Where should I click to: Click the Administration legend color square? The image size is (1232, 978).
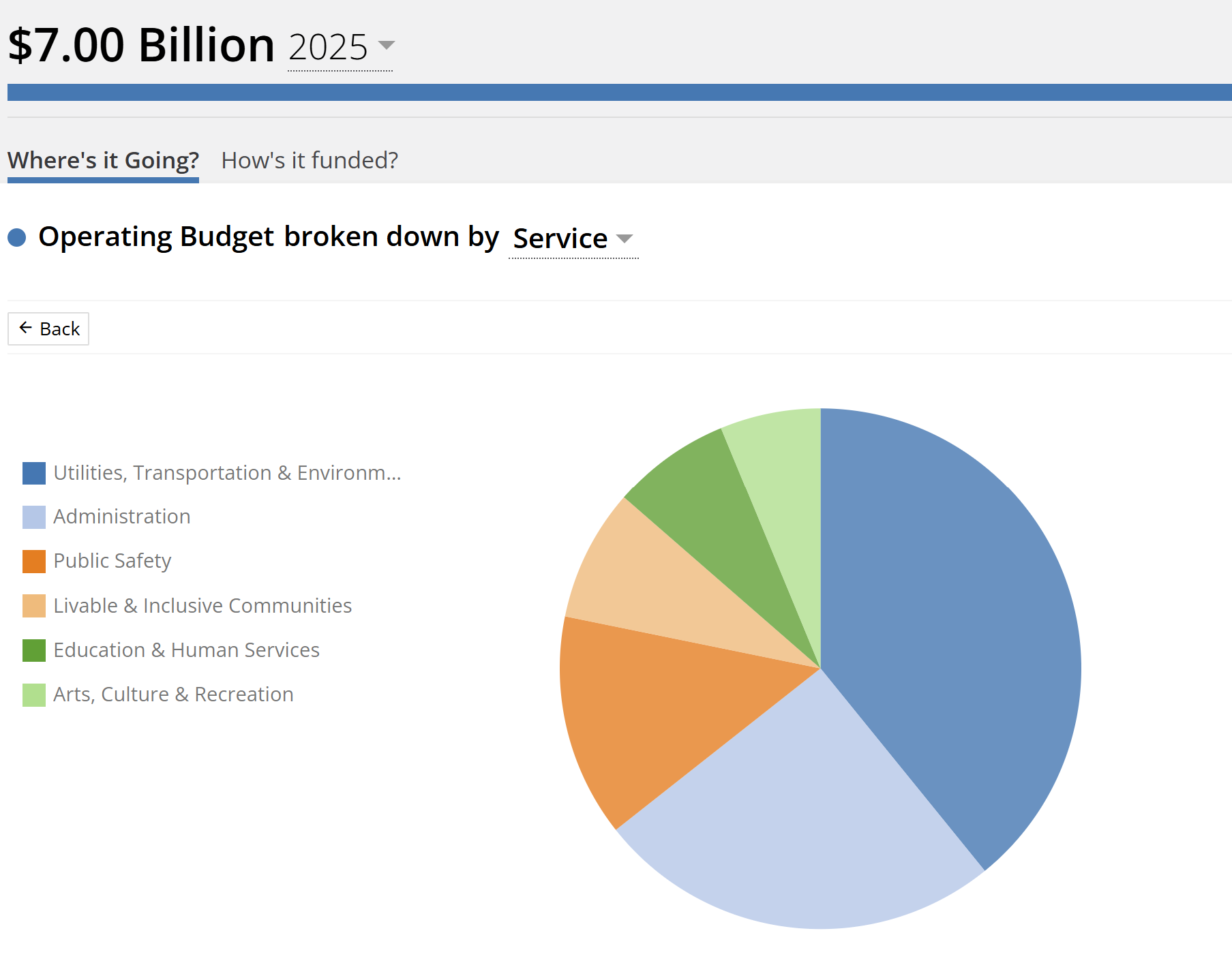coord(34,517)
